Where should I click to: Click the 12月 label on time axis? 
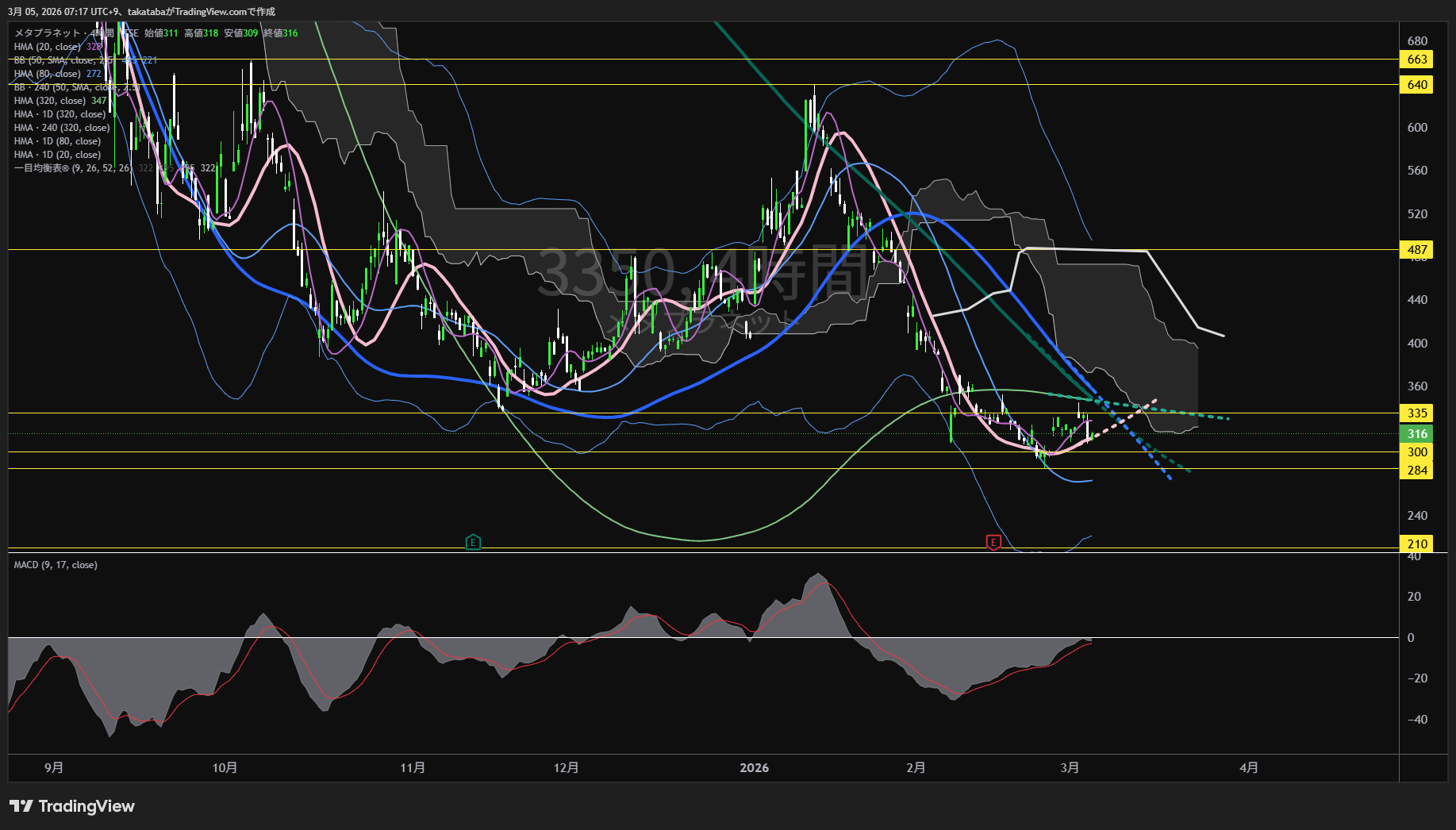click(x=566, y=768)
